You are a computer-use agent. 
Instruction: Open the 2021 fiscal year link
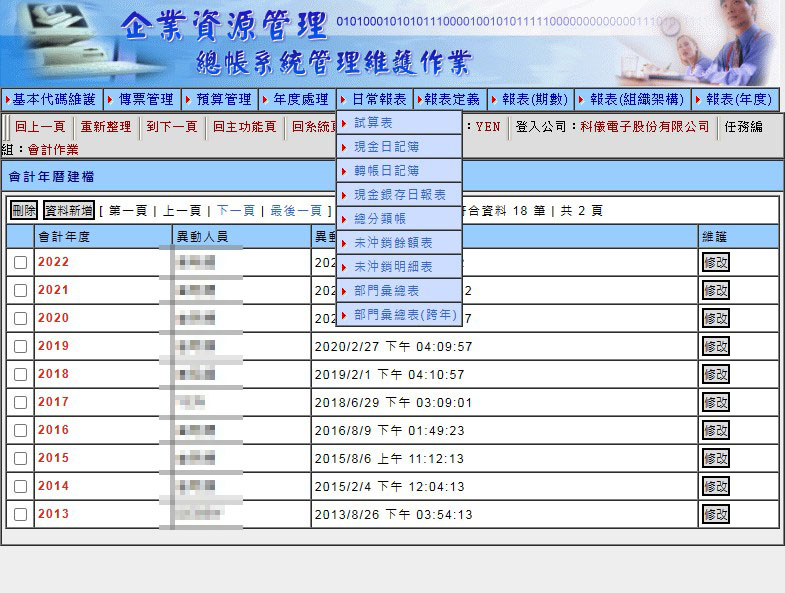54,290
